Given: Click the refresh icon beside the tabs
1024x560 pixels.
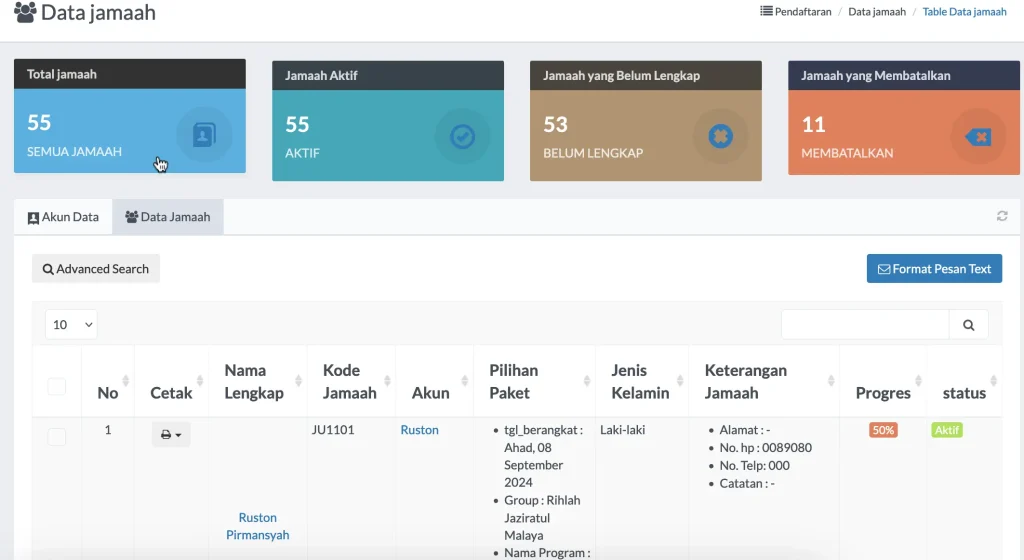Looking at the screenshot, I should click(1002, 216).
